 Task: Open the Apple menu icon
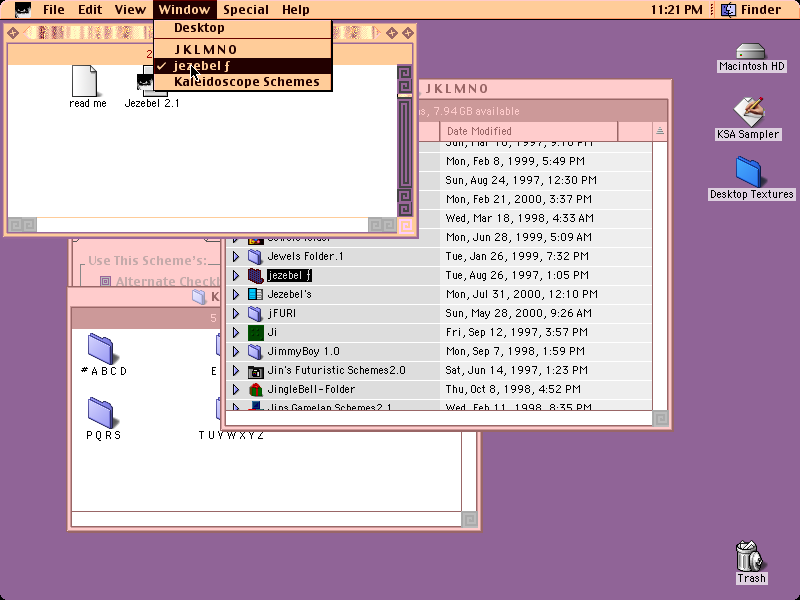pyautogui.click(x=22, y=9)
